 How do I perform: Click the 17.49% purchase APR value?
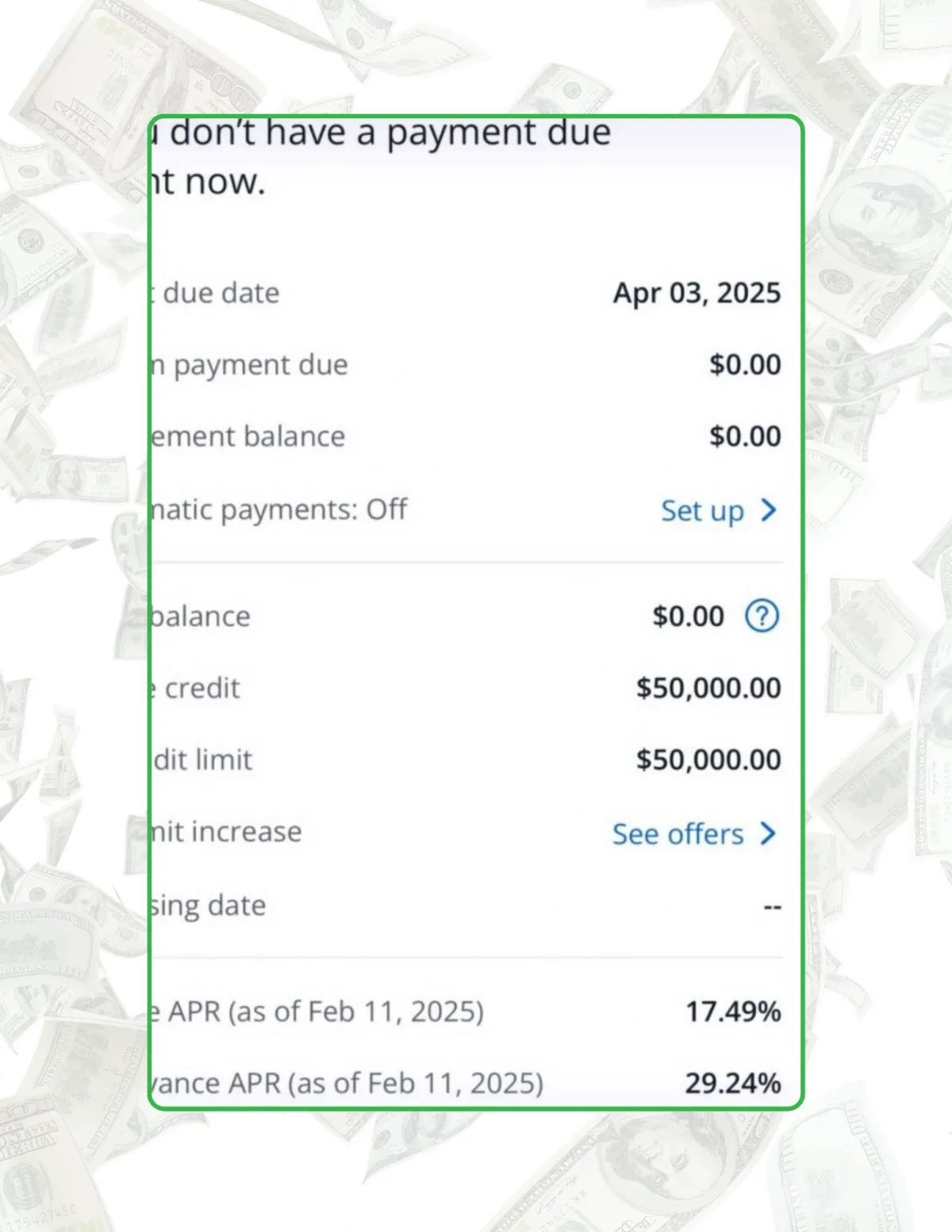click(x=734, y=1011)
